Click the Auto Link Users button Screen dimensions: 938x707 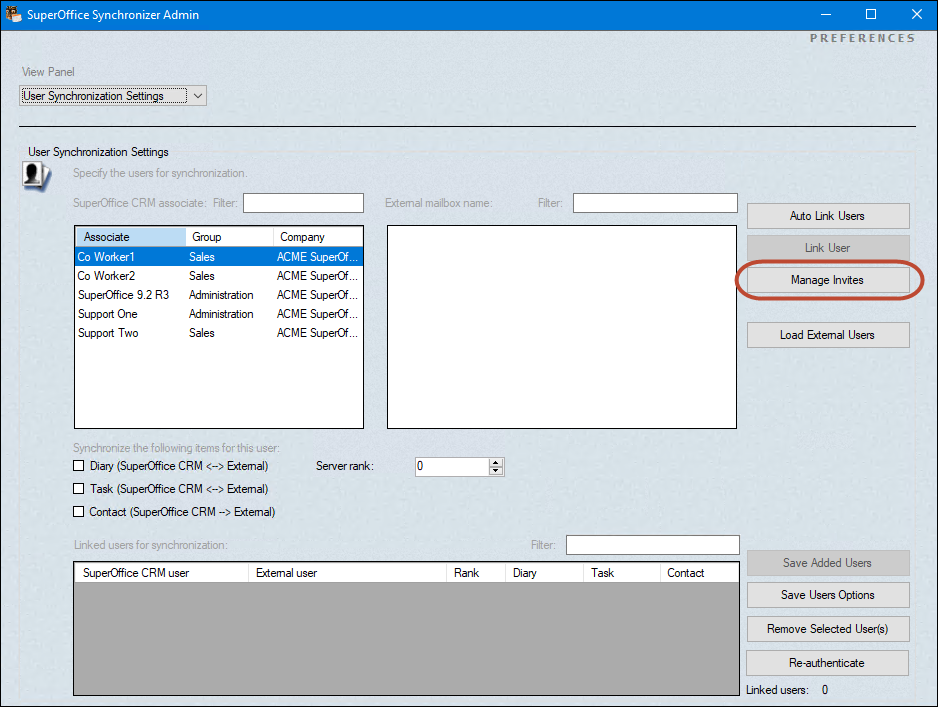827,216
